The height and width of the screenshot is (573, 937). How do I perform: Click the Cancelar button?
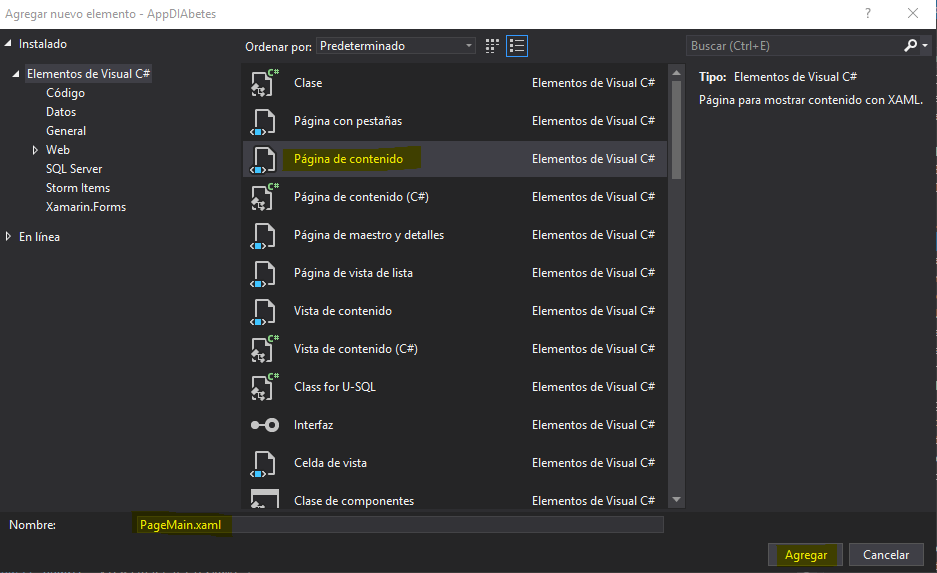(886, 555)
